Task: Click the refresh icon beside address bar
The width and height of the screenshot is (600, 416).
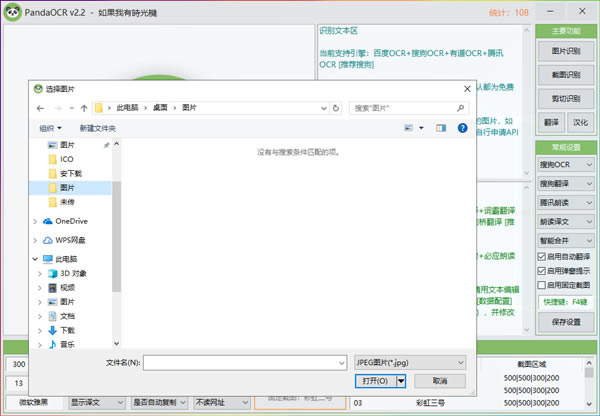Action: (x=339, y=107)
